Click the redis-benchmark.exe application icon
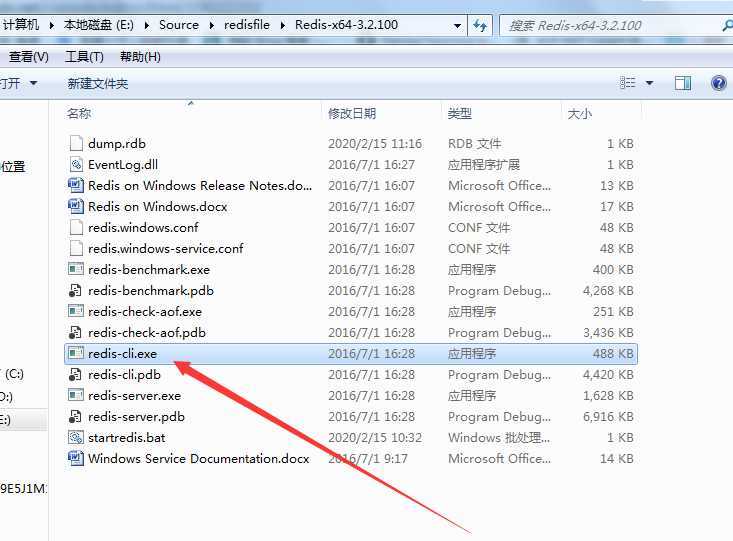The width and height of the screenshot is (733, 541). point(76,269)
